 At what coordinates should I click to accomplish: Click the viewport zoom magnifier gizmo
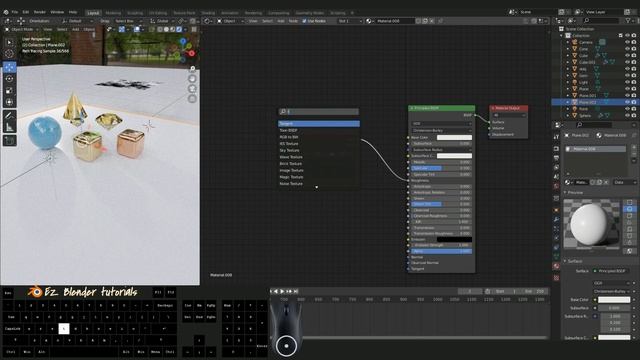click(192, 69)
